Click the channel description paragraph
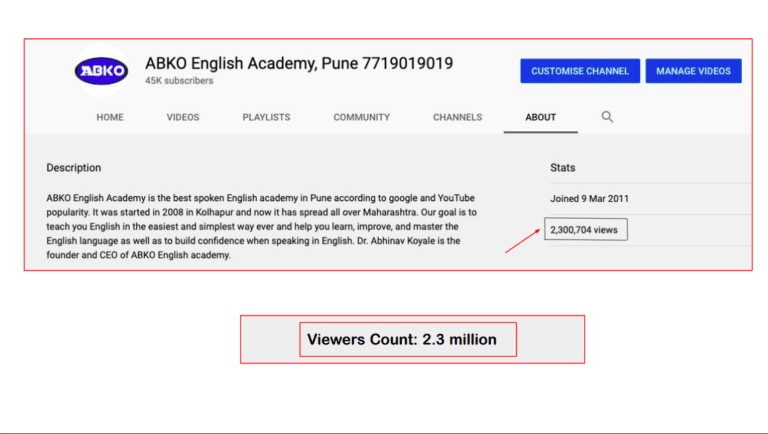The height and width of the screenshot is (434, 768). 262,226
